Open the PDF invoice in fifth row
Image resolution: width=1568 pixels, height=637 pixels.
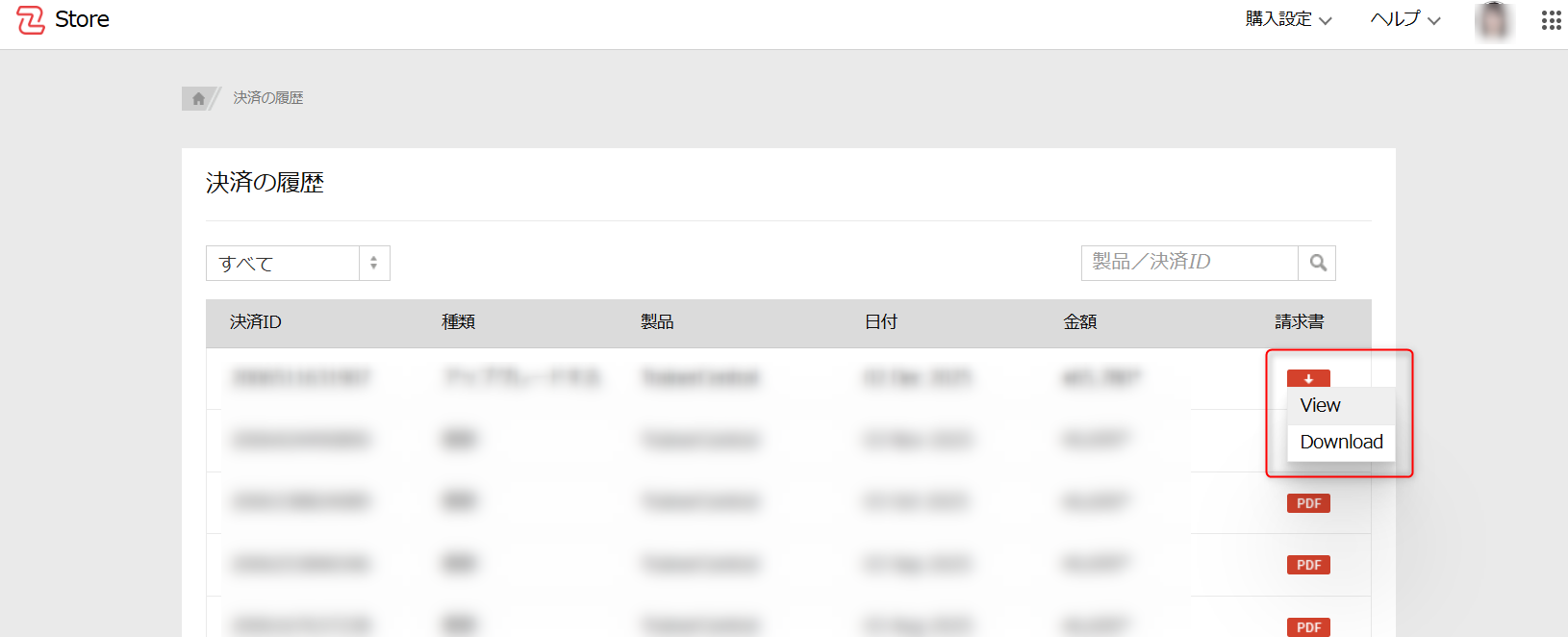pyautogui.click(x=1308, y=626)
